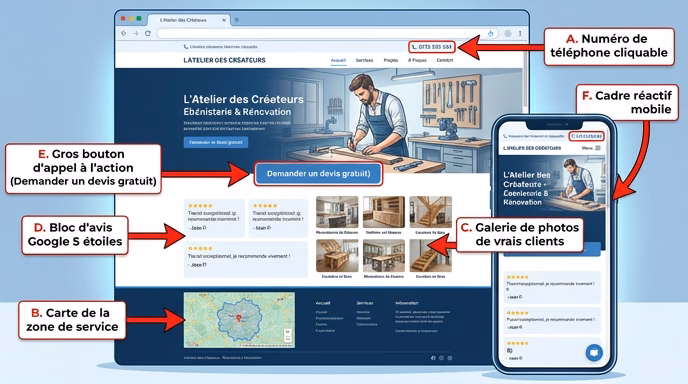Image resolution: width=688 pixels, height=384 pixels.
Task: Click the phone number in the desktop header
Action: 432,47
